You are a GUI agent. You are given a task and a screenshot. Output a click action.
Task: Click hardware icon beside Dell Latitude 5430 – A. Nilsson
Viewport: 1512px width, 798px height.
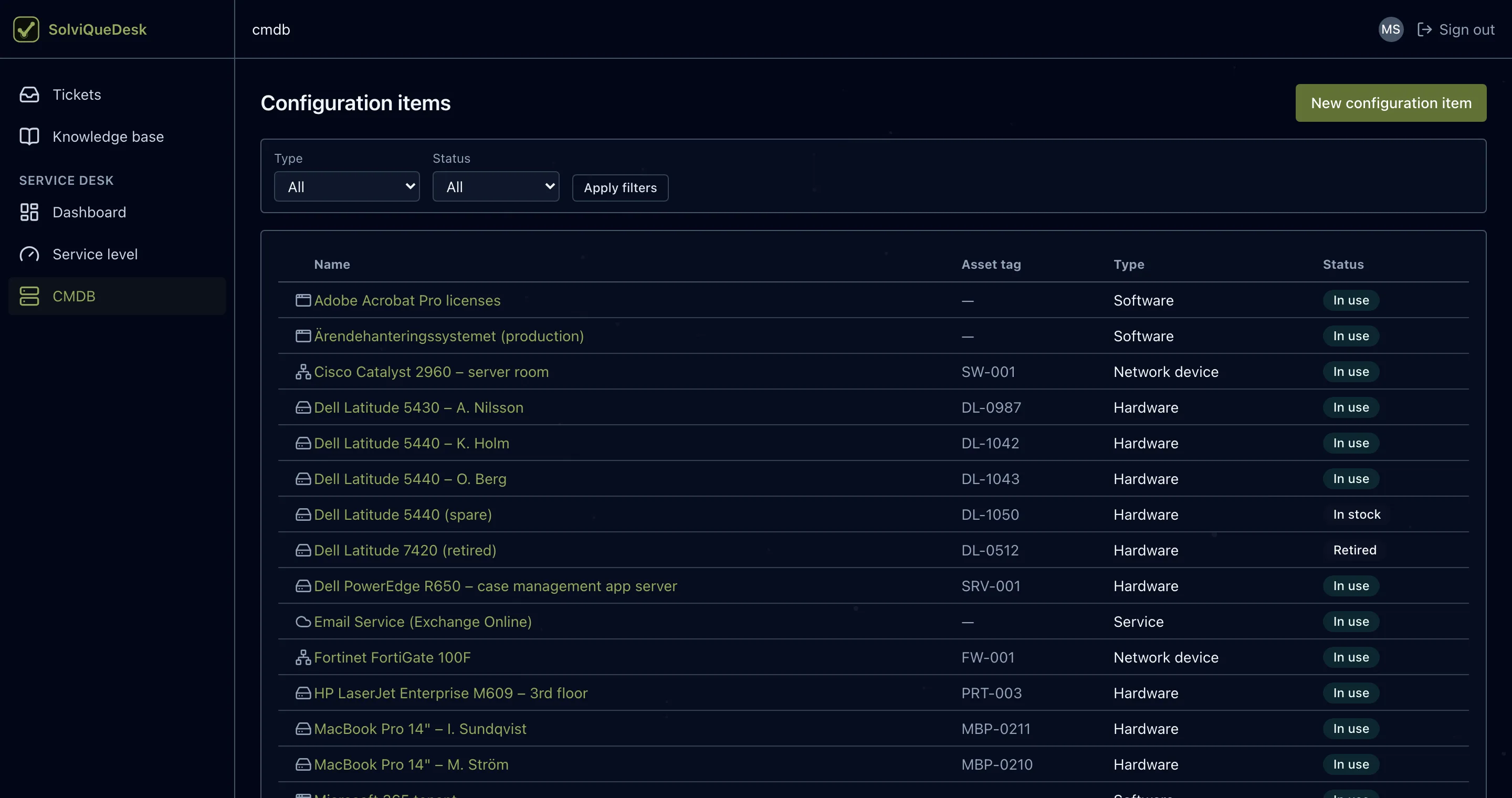pyautogui.click(x=303, y=408)
